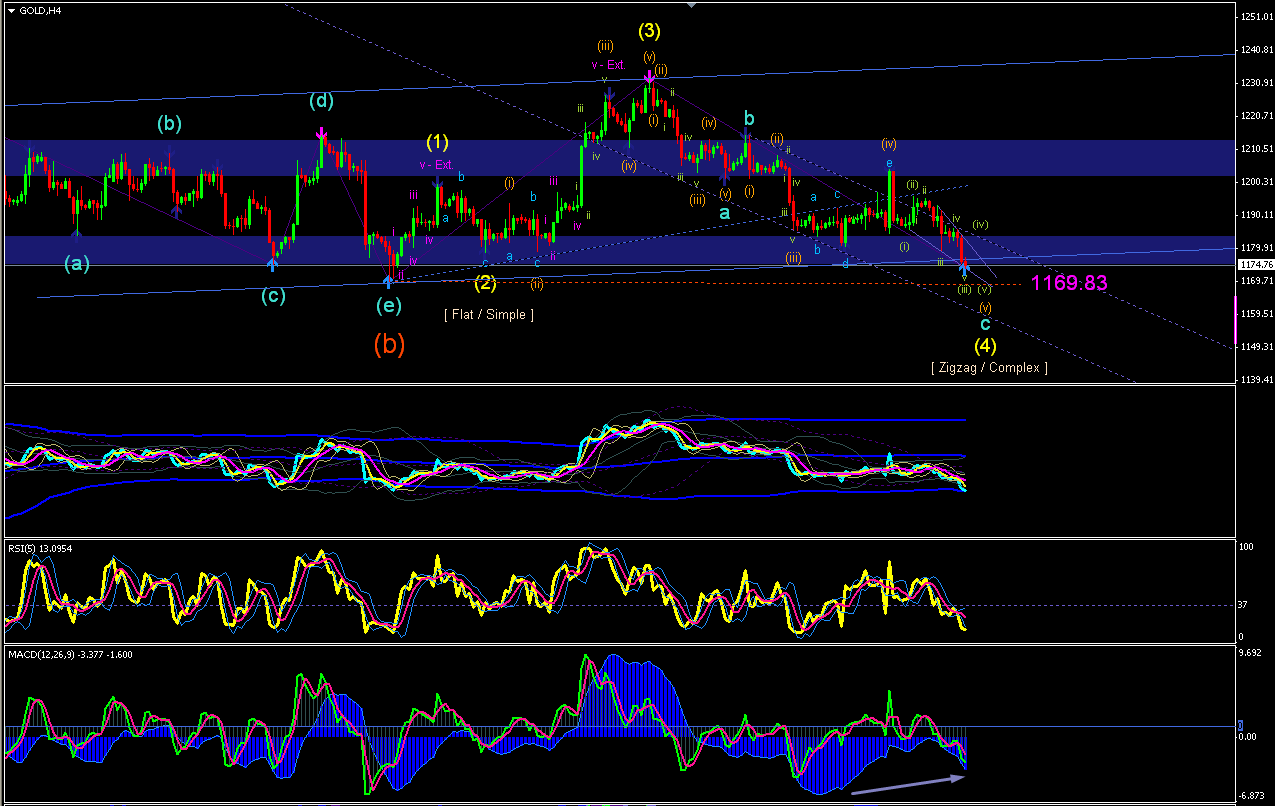This screenshot has width=1275, height=806.
Task: Click the 1139.41 price axis value
Action: point(1259,380)
